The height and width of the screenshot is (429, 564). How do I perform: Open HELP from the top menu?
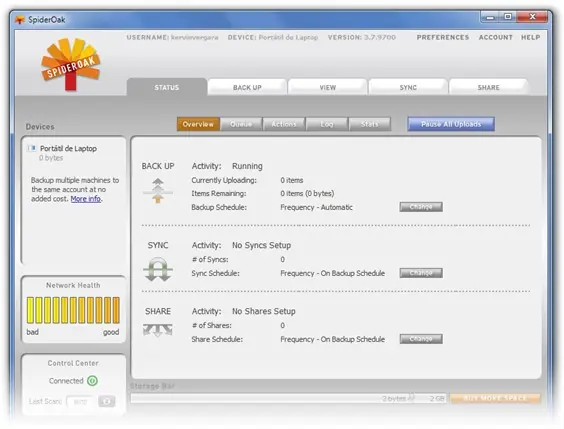[x=531, y=37]
